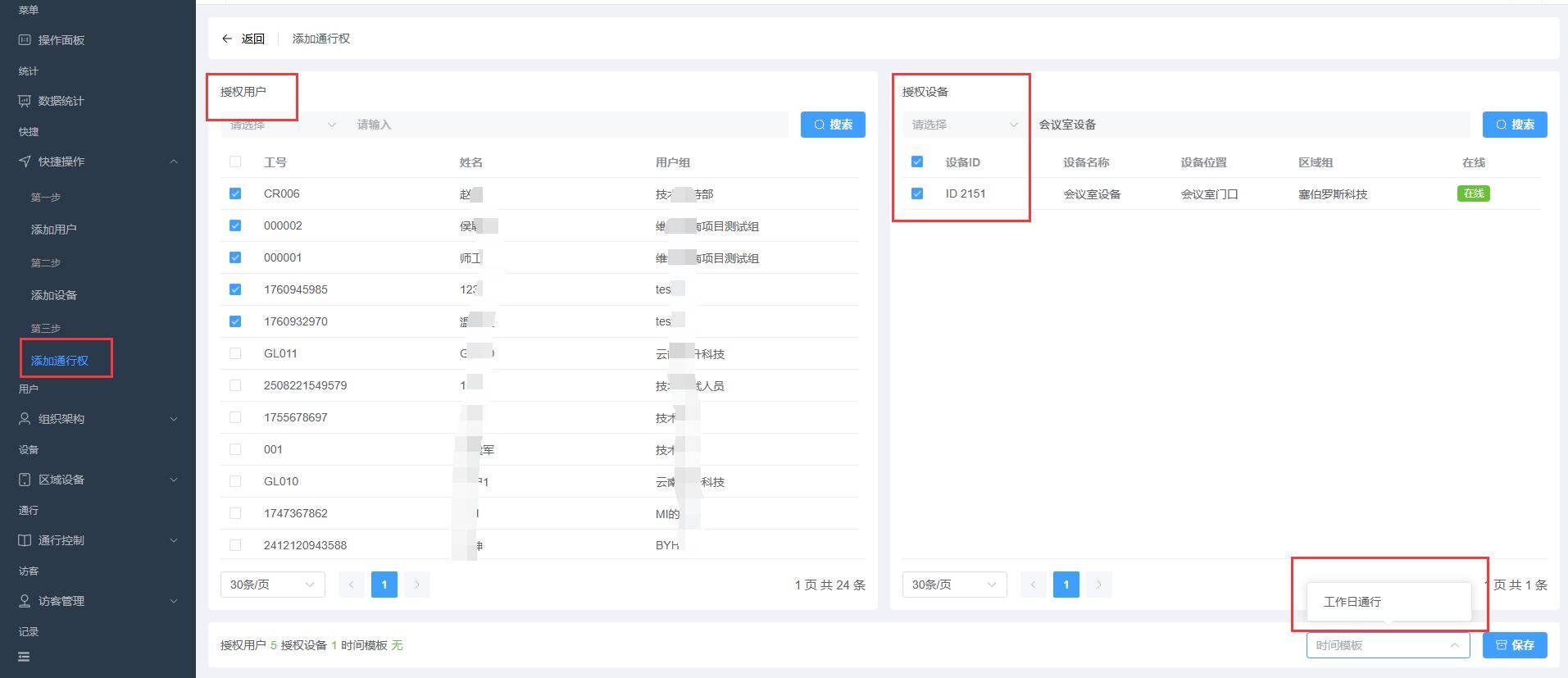This screenshot has height=678, width=1568.
Task: Click the 数据统计 statistics icon
Action: (25, 101)
